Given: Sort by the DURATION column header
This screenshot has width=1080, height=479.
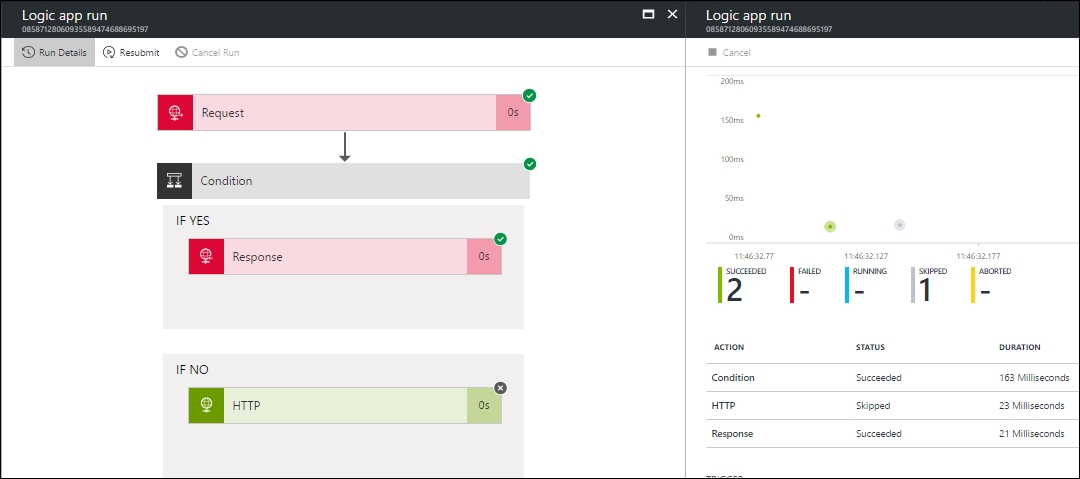Looking at the screenshot, I should (x=1019, y=347).
